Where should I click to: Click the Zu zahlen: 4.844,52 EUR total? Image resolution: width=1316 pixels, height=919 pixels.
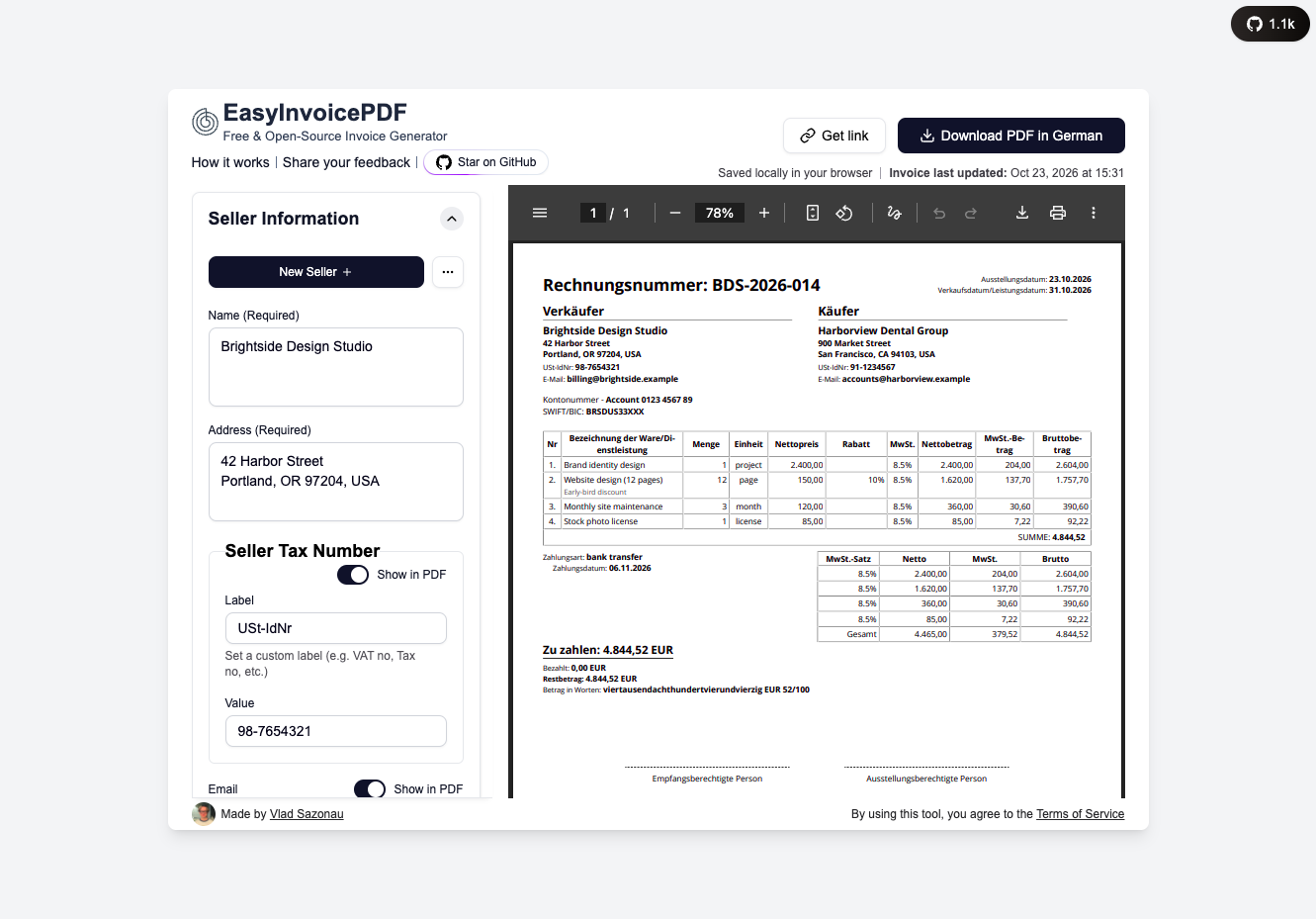[608, 650]
